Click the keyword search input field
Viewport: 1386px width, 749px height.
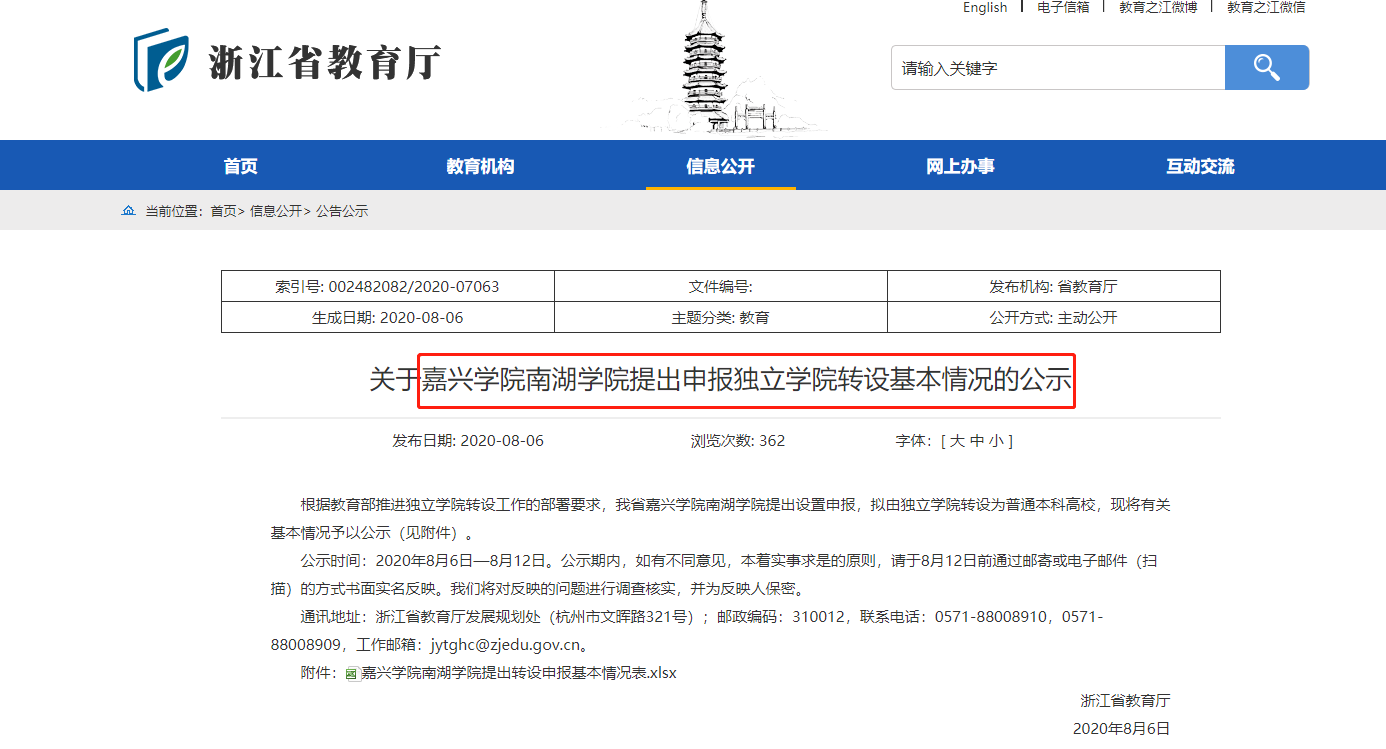pyautogui.click(x=1057, y=68)
